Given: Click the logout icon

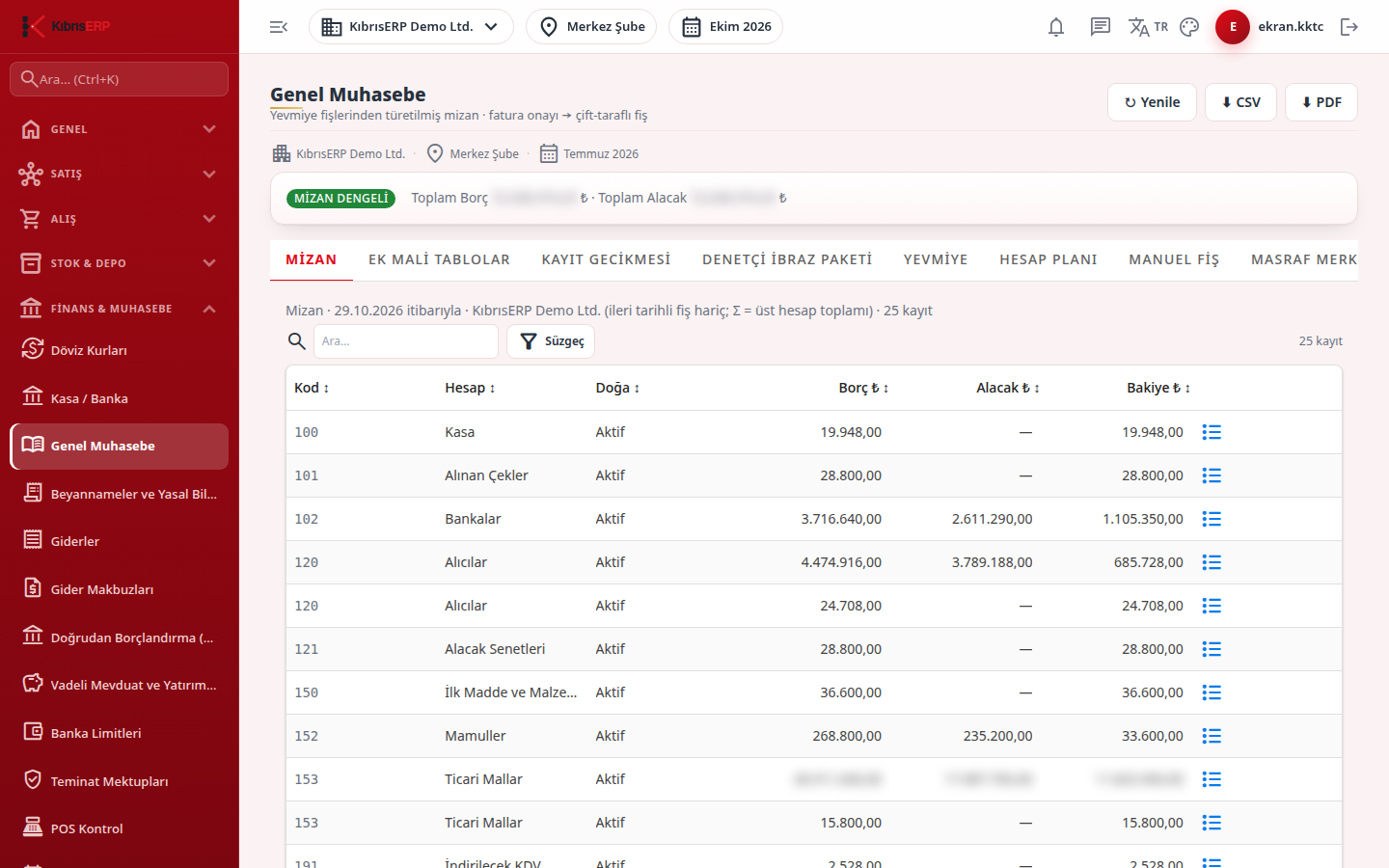Looking at the screenshot, I should click(1349, 27).
